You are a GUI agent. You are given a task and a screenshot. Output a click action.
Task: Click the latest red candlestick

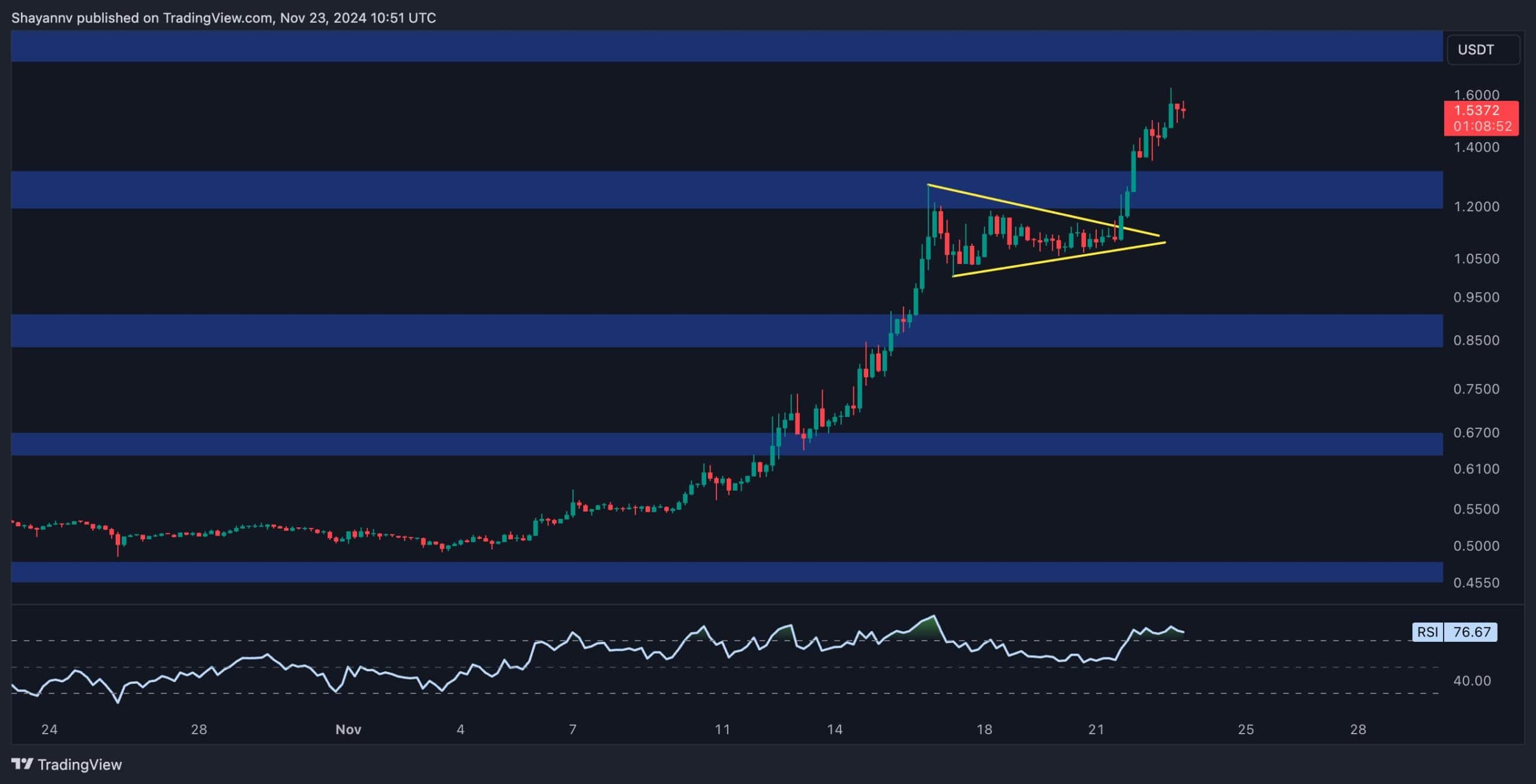(x=1183, y=110)
